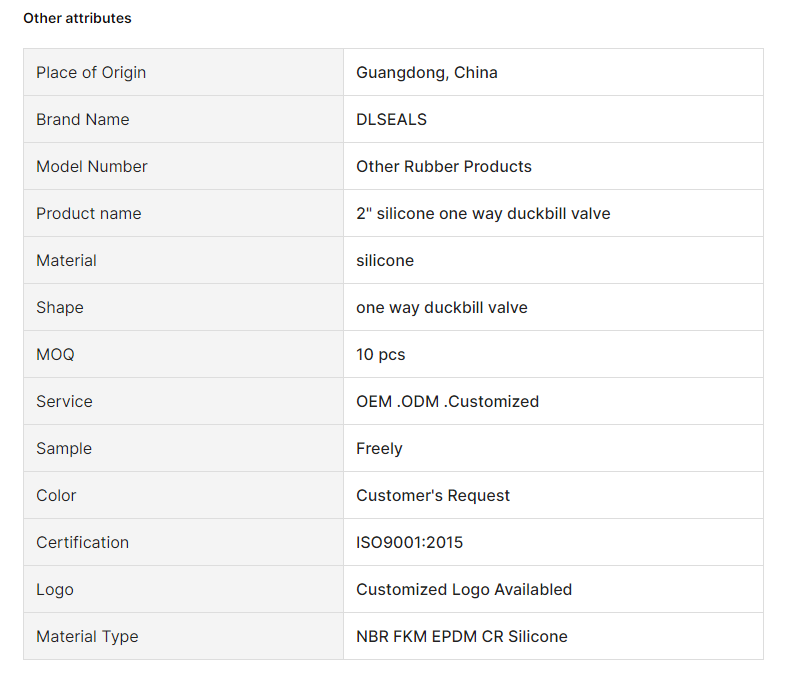Click the Freely sample value
This screenshot has height=677, width=790.
(x=379, y=448)
